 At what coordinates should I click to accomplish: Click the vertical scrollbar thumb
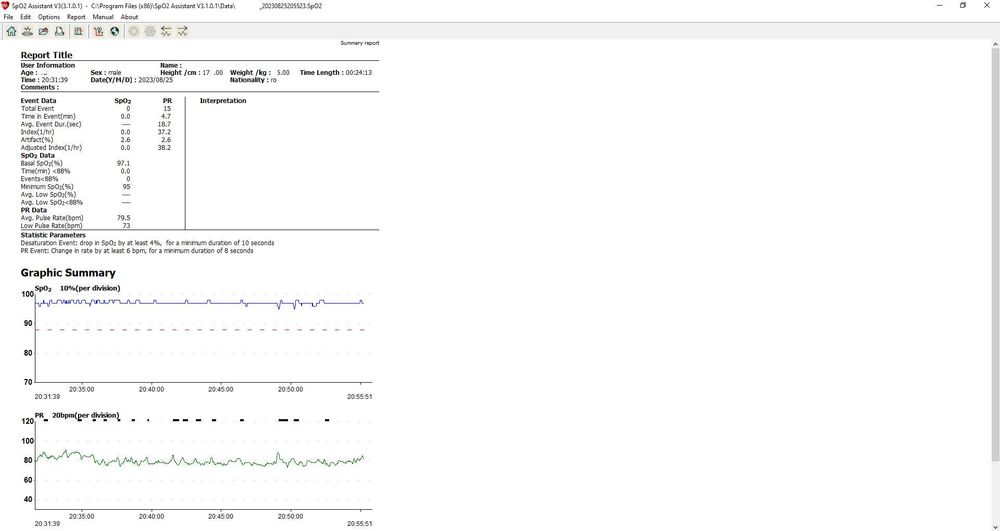click(996, 255)
